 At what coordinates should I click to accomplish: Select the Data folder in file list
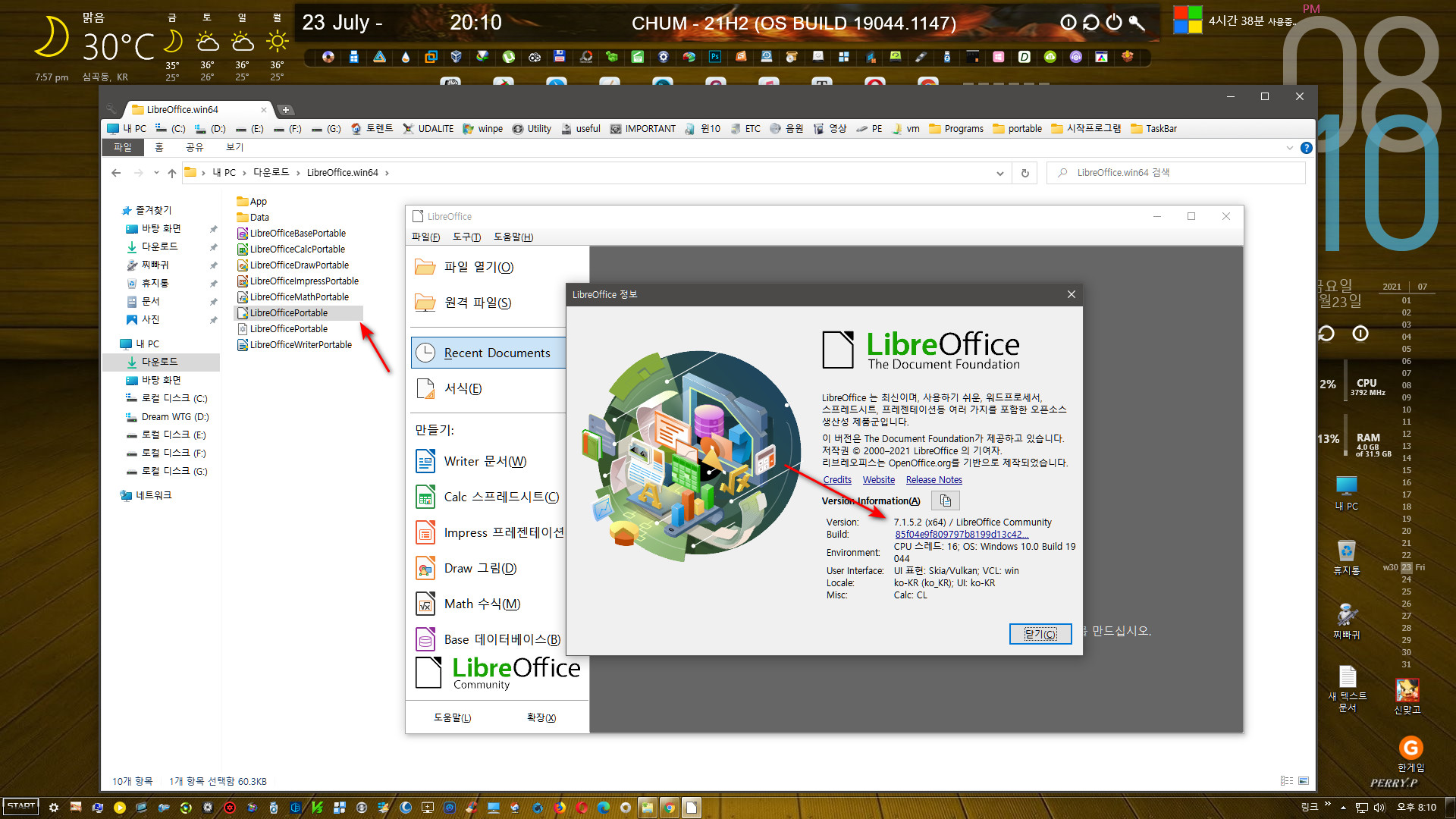(x=253, y=217)
